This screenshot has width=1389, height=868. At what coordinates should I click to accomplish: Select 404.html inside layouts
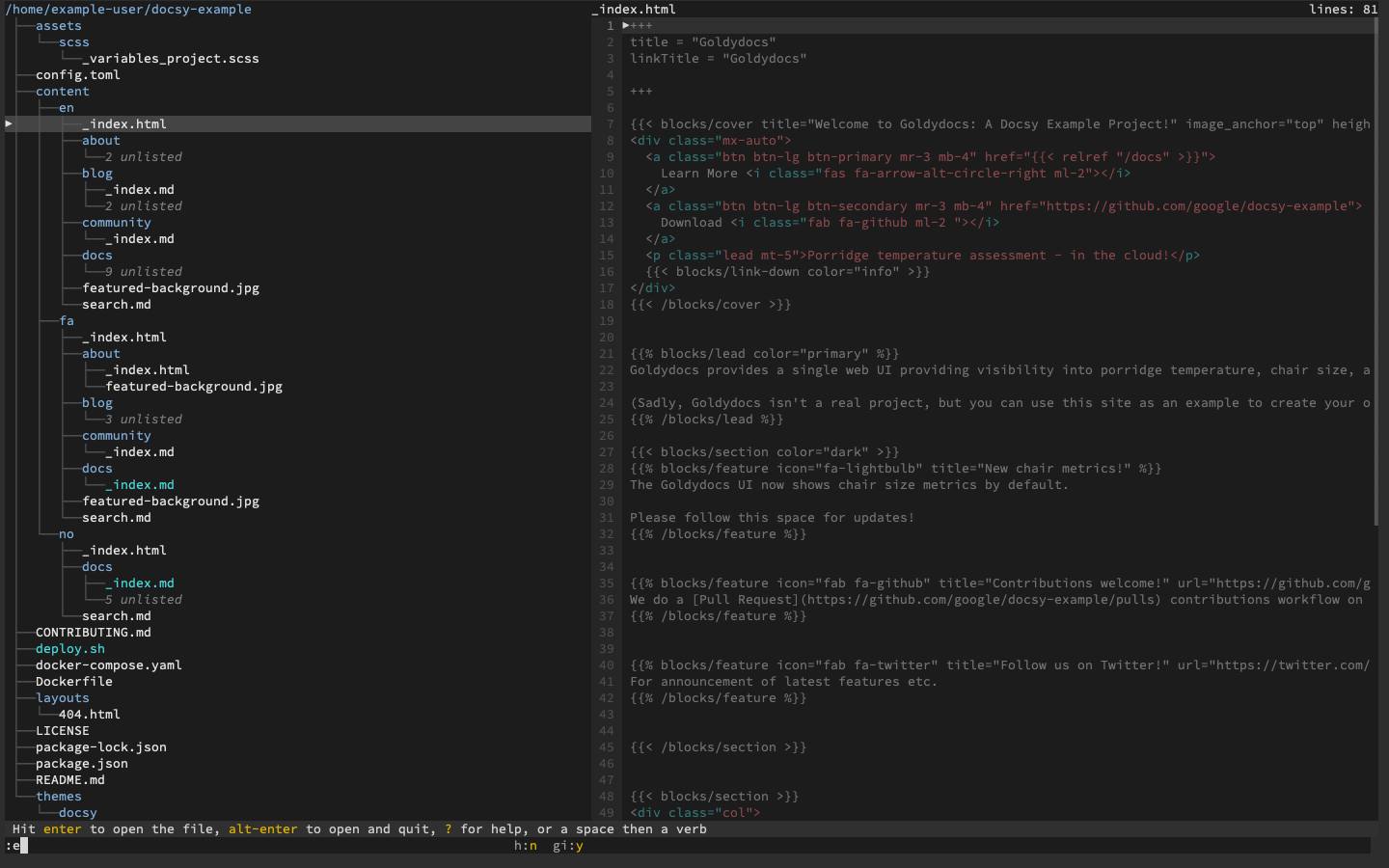(90, 714)
